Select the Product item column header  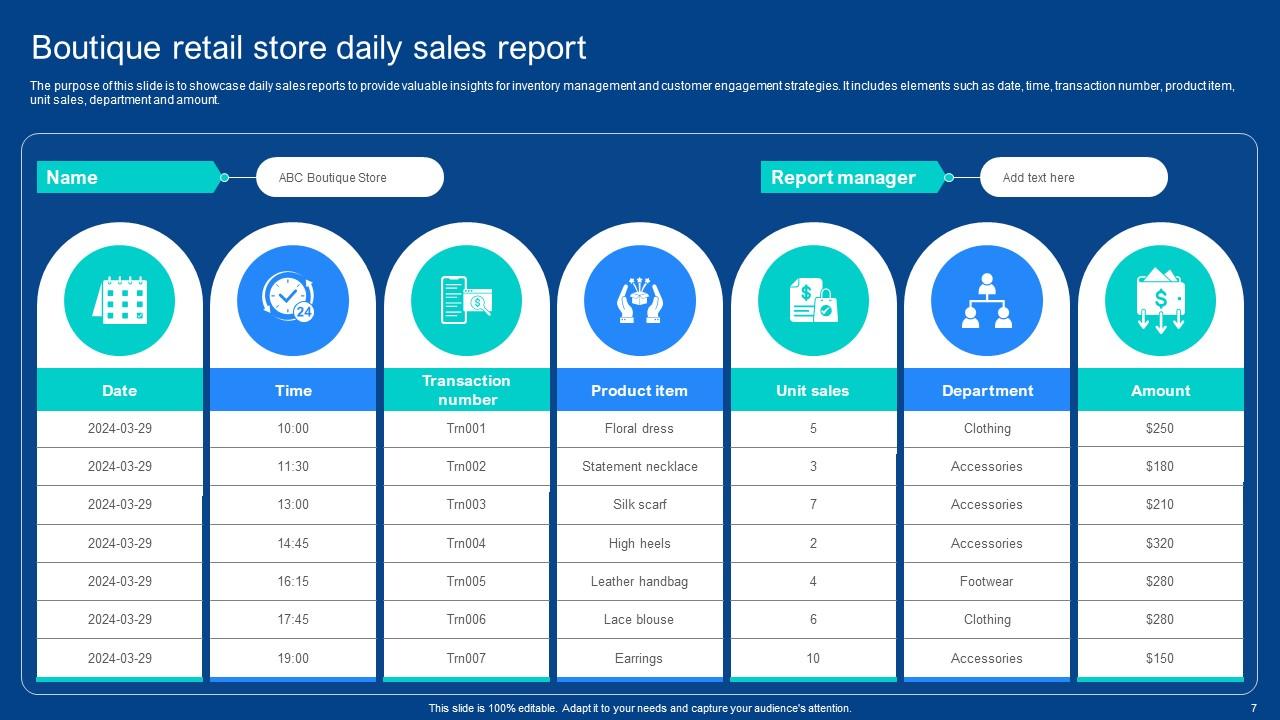coord(640,390)
